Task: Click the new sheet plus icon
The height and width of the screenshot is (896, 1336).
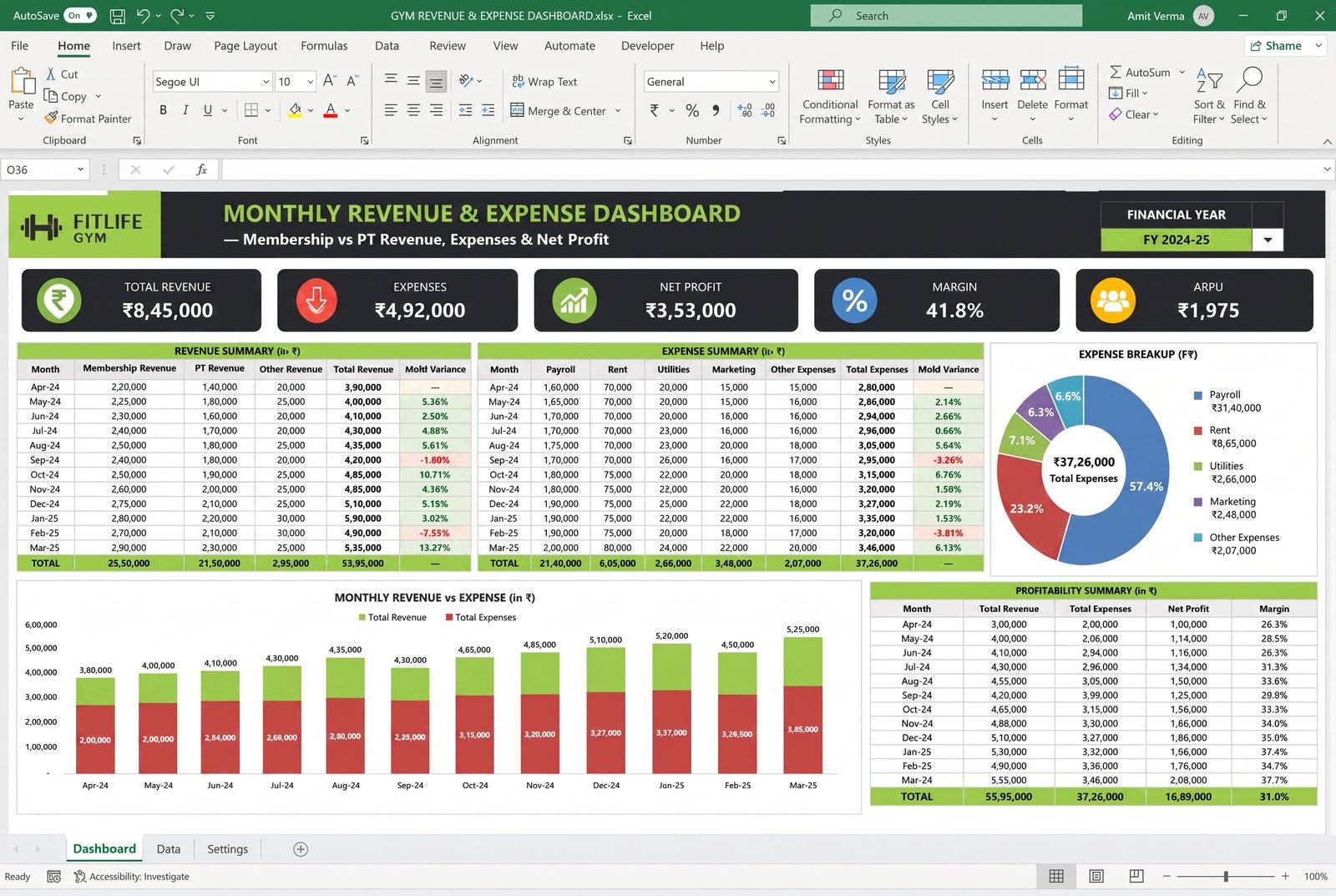Action: [301, 849]
